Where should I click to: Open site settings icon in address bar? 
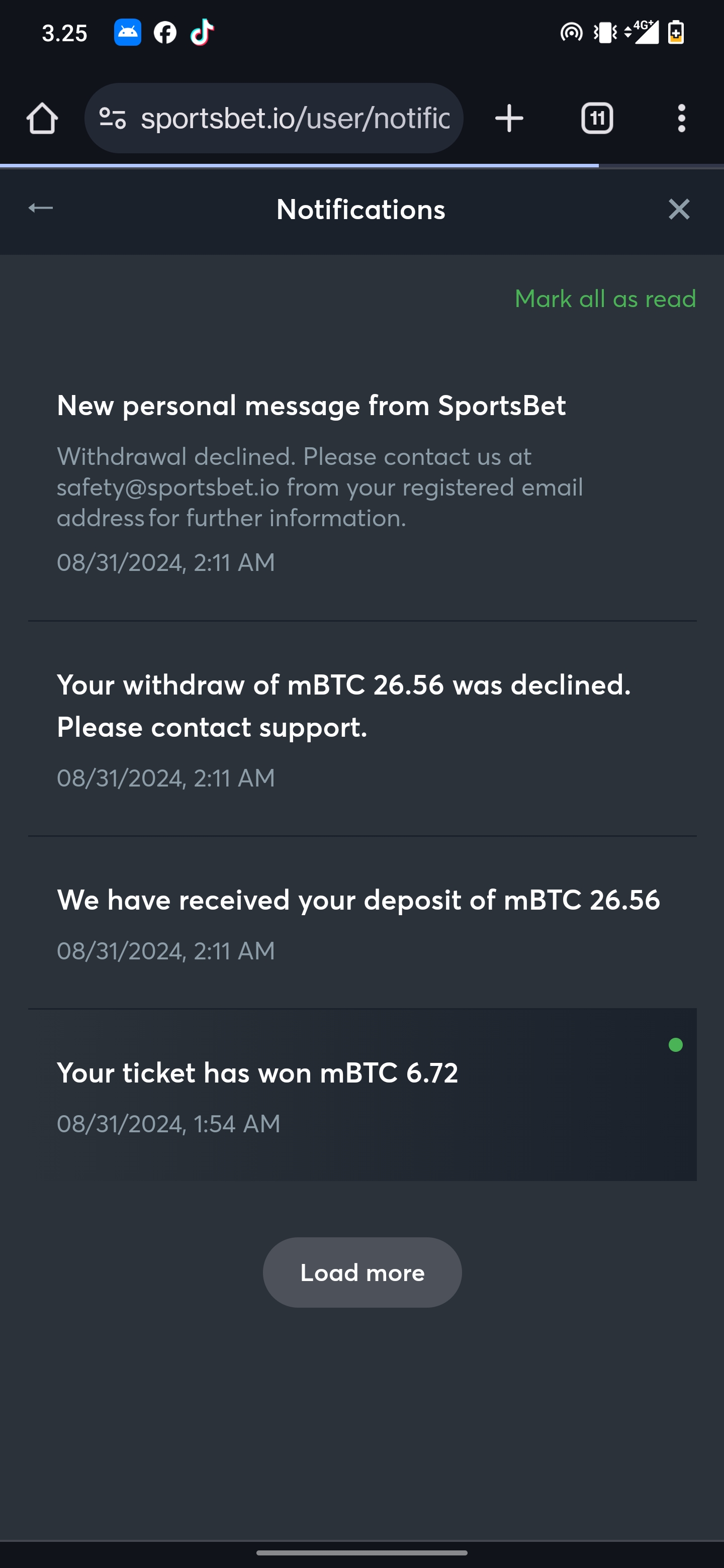(x=113, y=118)
